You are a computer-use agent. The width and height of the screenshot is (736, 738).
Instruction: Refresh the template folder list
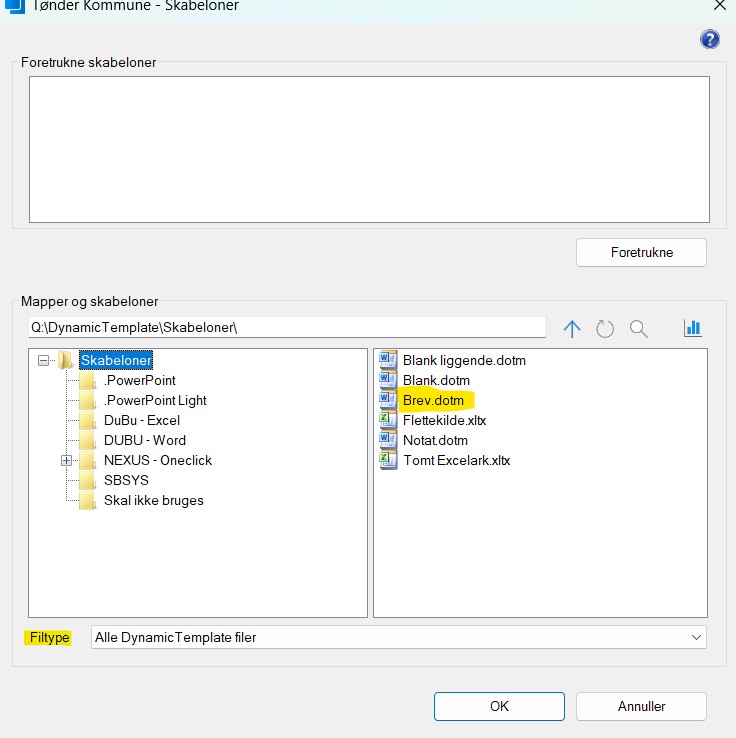tap(605, 329)
